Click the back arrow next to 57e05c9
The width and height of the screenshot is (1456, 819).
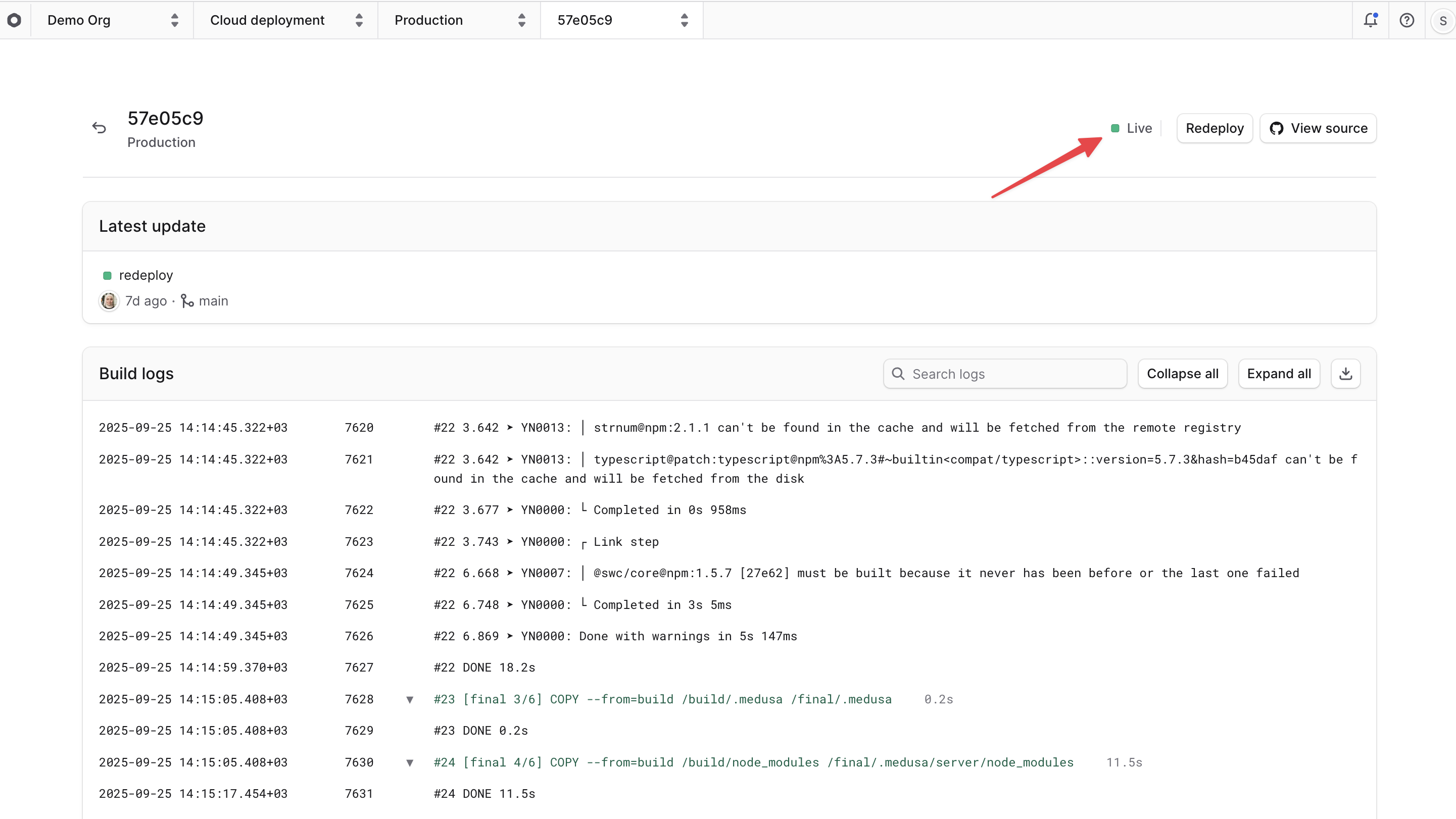[x=100, y=128]
